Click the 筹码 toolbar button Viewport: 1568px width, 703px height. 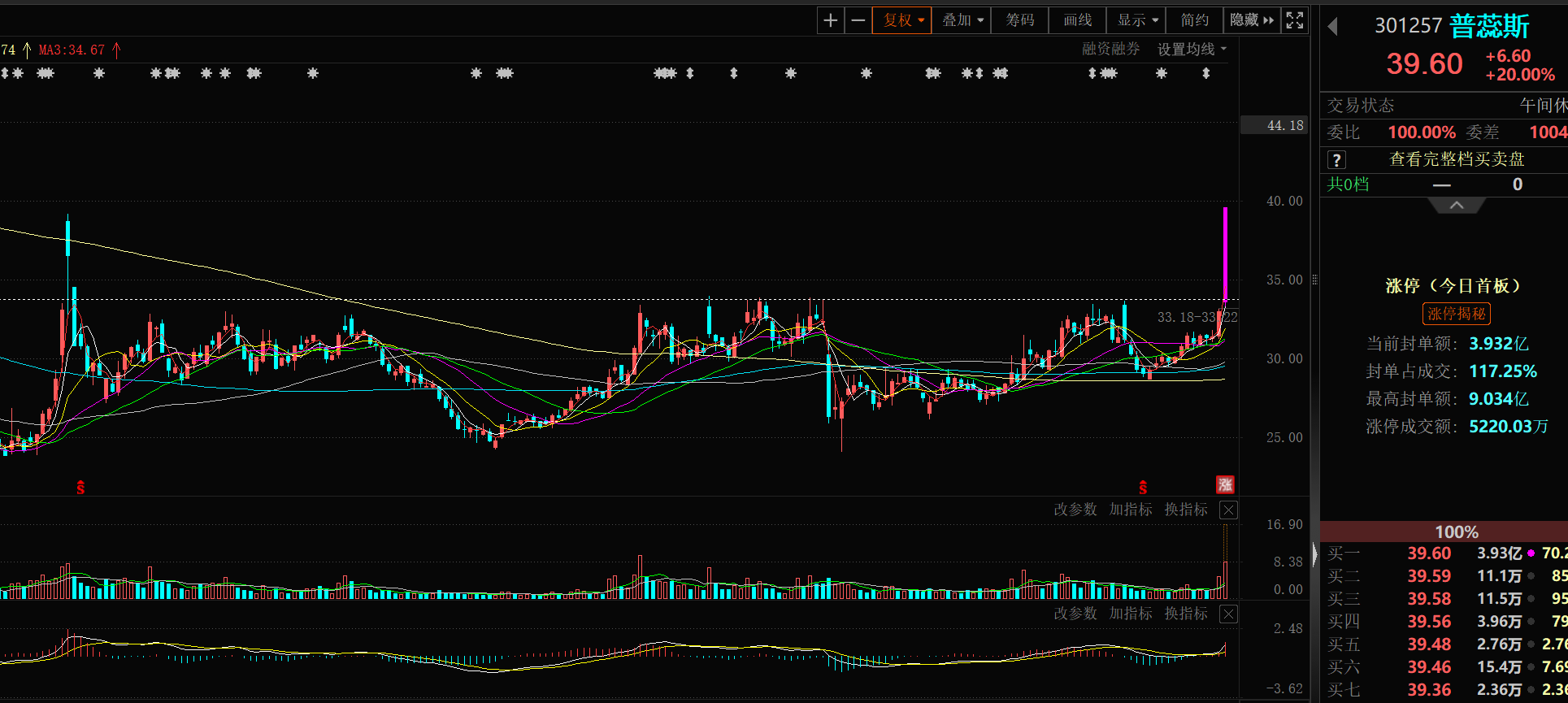click(1020, 20)
